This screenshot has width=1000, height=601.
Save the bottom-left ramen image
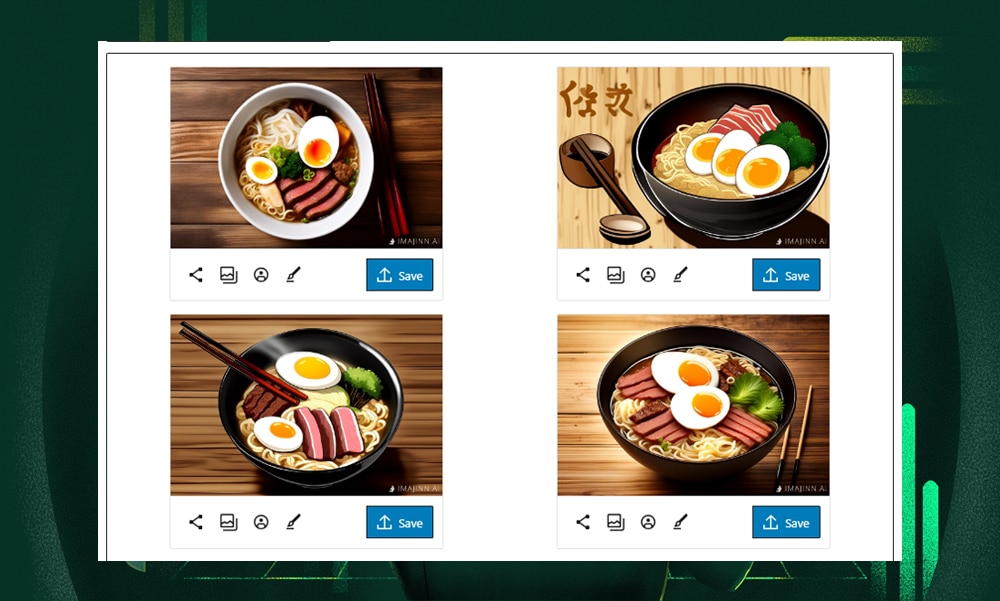pyautogui.click(x=399, y=522)
